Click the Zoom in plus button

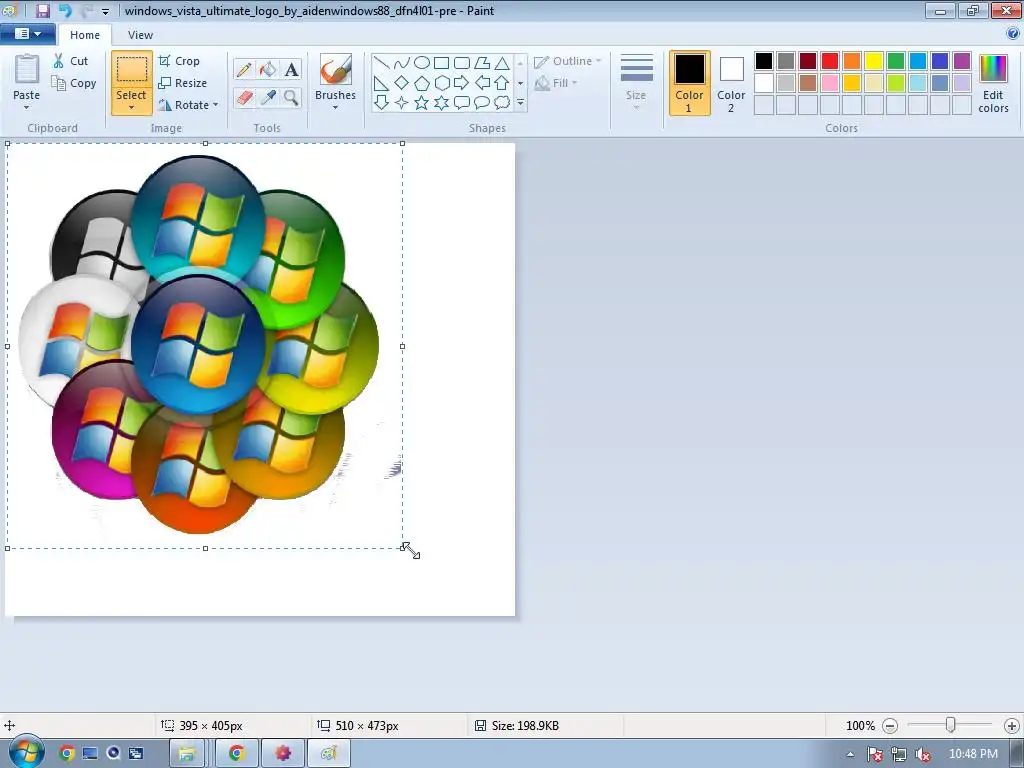click(1012, 726)
